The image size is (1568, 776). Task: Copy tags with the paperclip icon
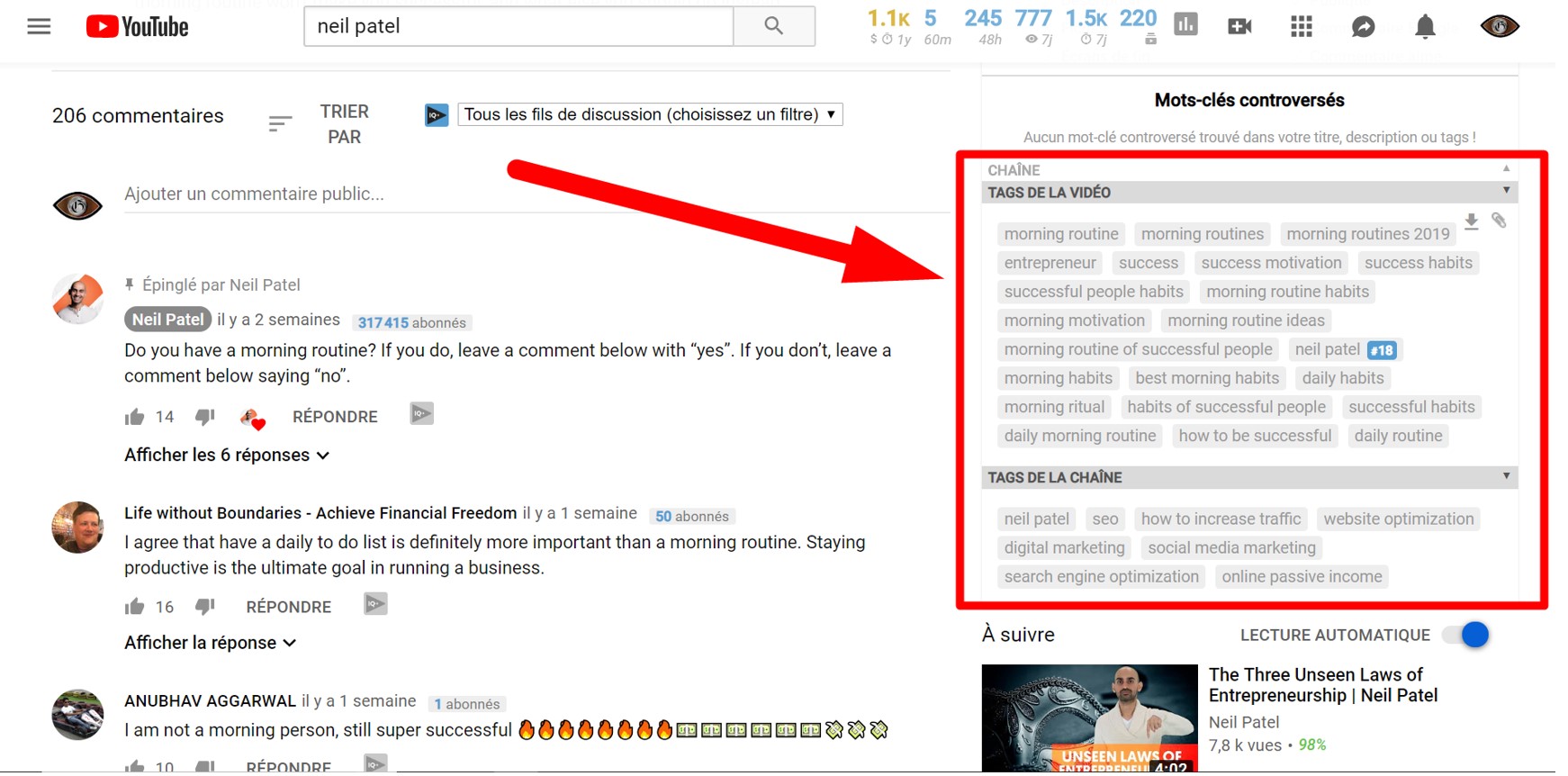pyautogui.click(x=1499, y=221)
